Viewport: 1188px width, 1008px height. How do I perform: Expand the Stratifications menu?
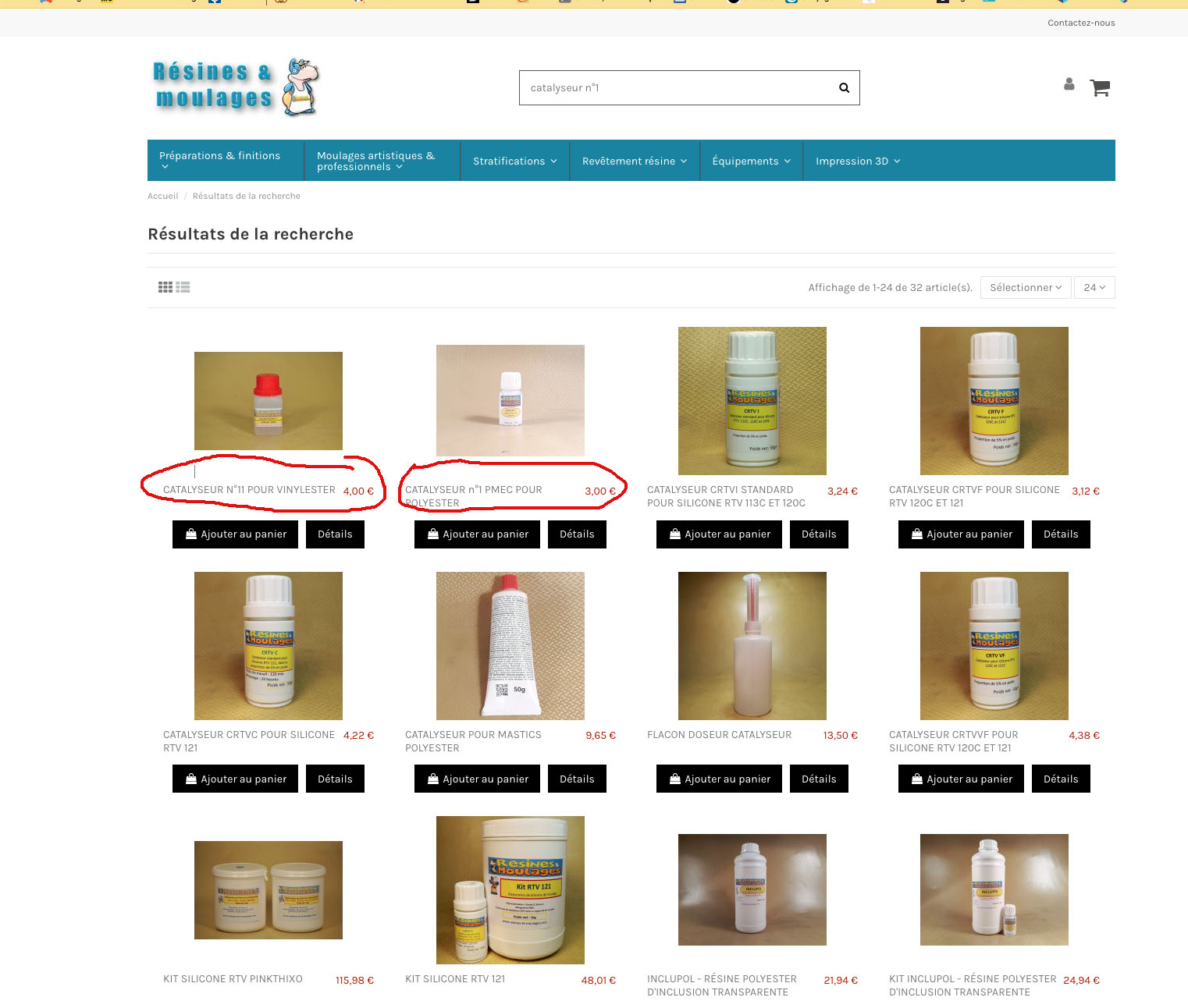[x=515, y=161]
